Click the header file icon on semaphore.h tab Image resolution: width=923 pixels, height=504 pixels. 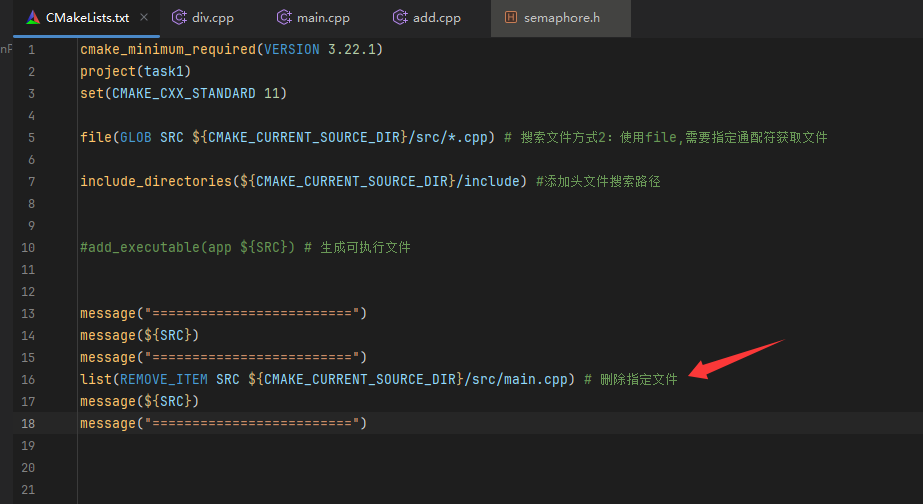pos(512,18)
